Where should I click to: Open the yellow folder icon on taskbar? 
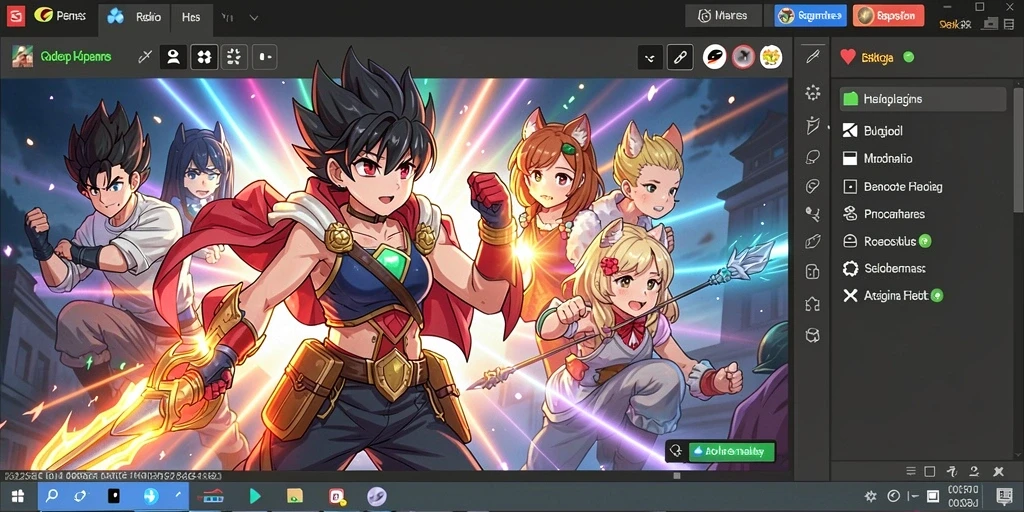point(295,496)
